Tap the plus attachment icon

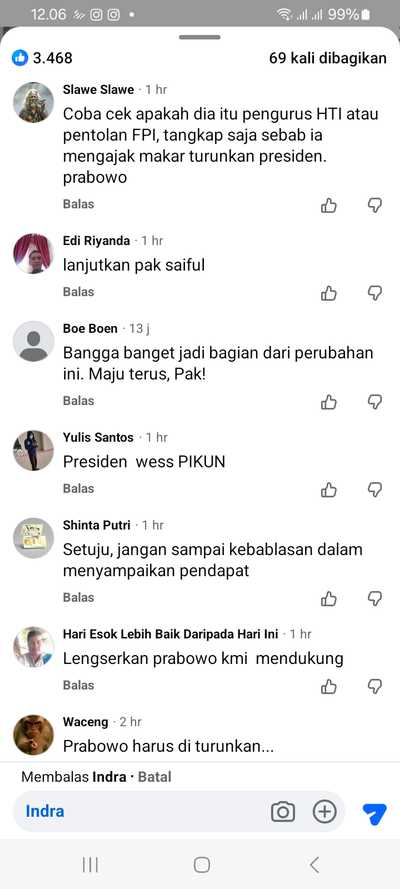click(x=325, y=812)
